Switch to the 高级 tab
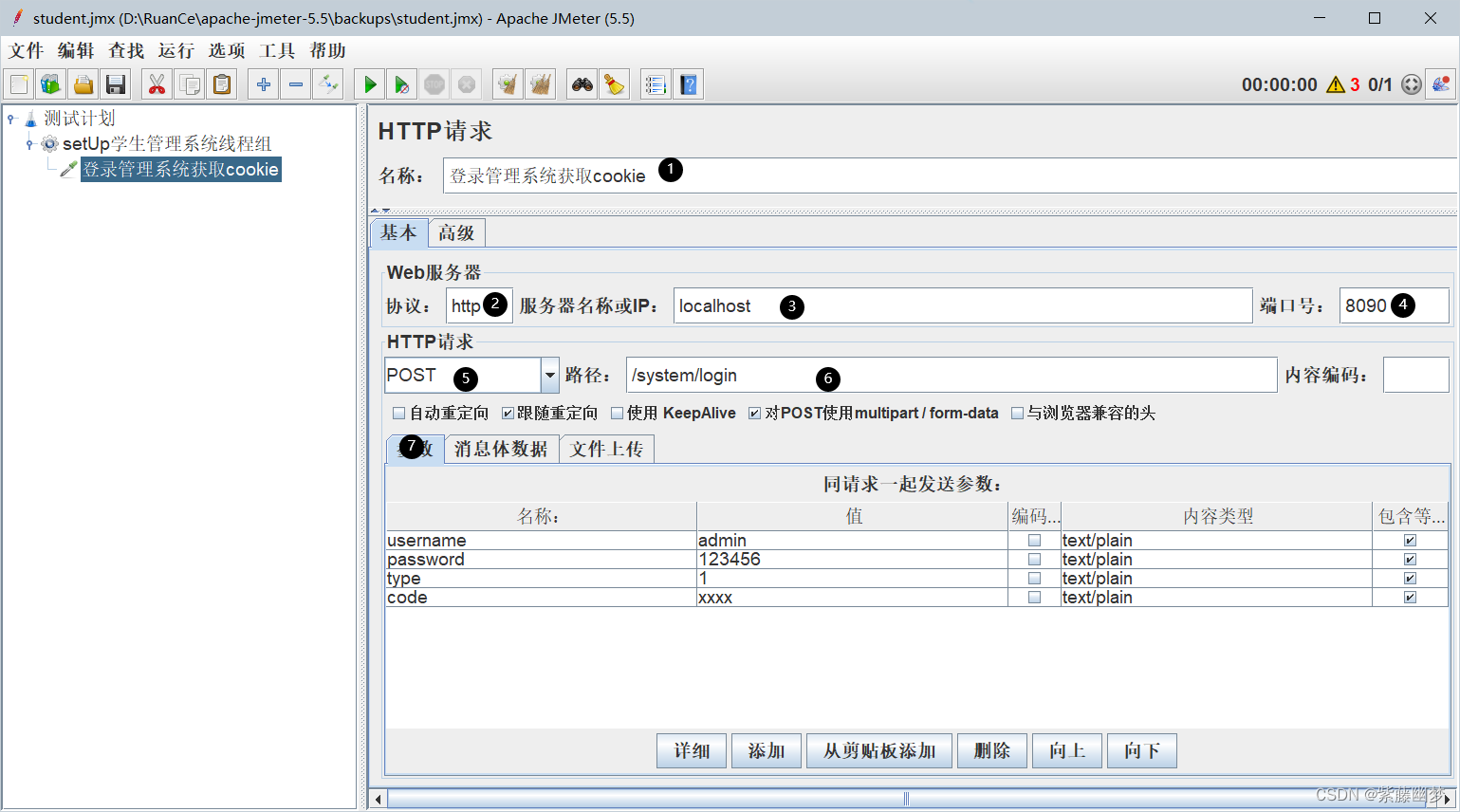This screenshot has height=812, width=1460. click(x=456, y=232)
